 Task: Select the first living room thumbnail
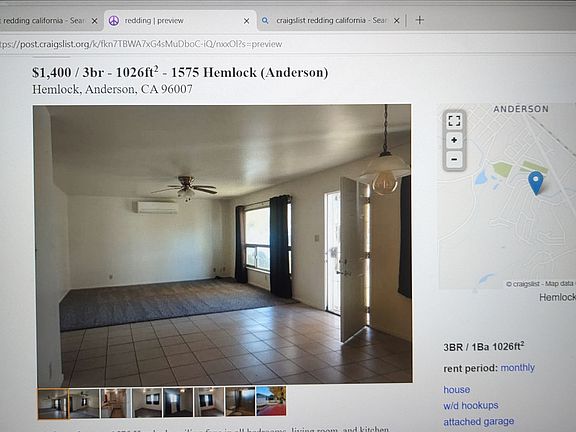coord(53,403)
